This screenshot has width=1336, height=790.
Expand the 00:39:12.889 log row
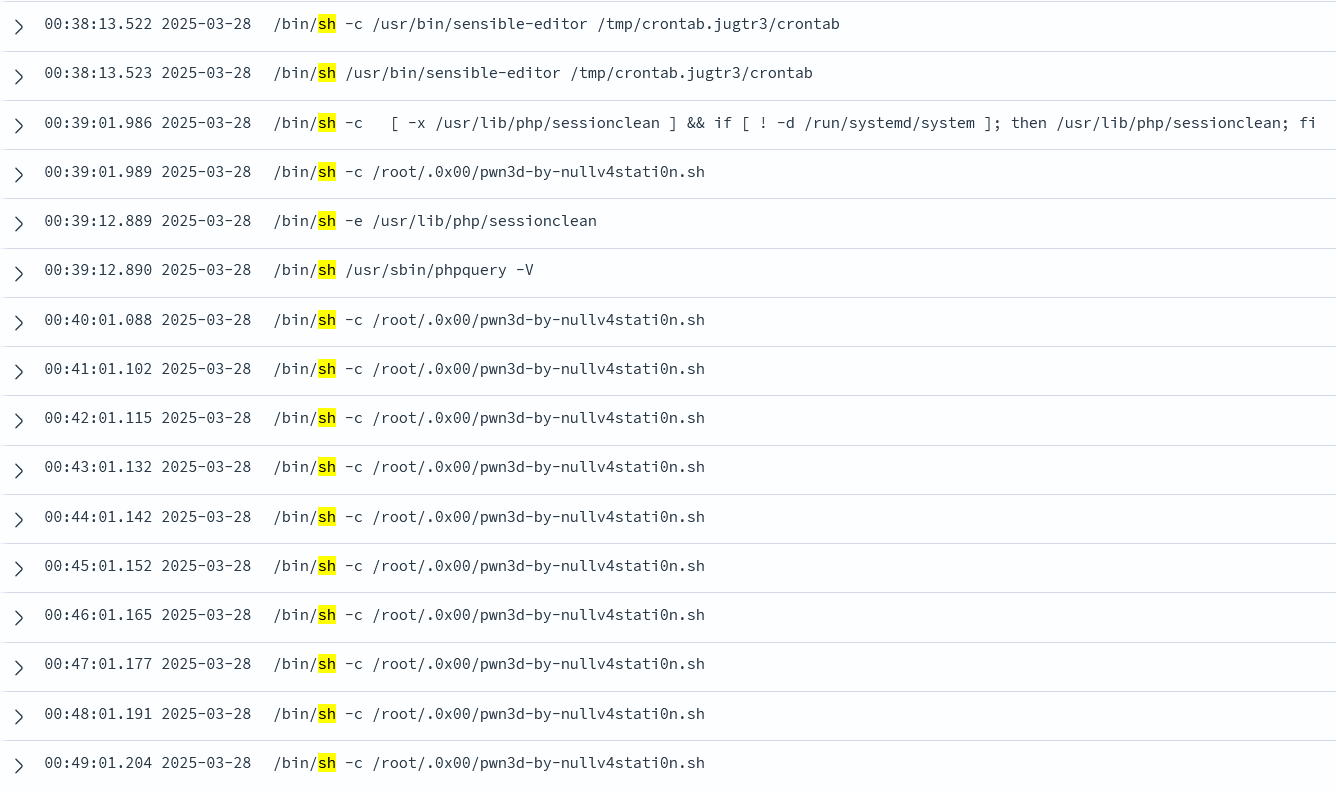pos(18,223)
